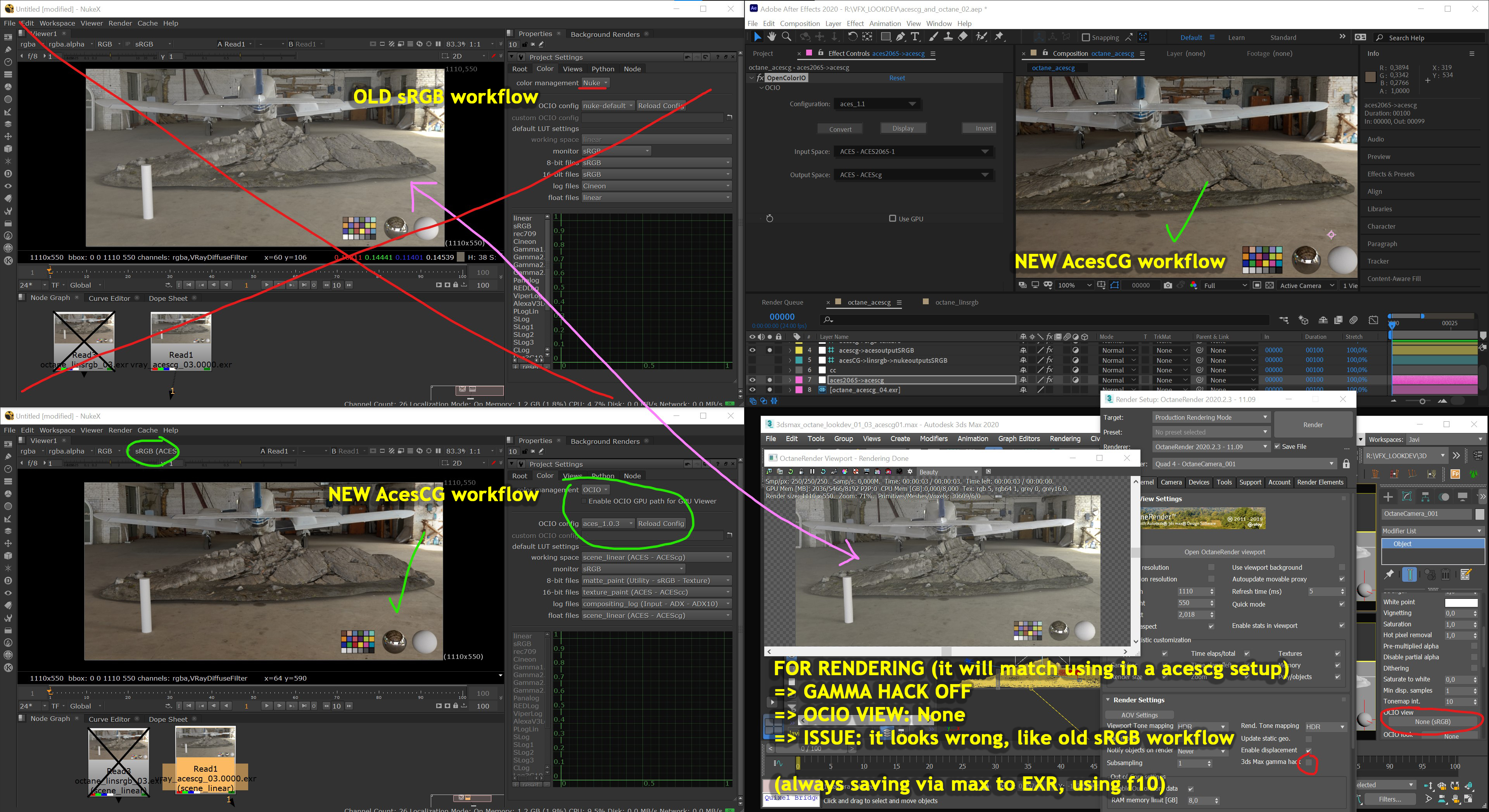Enable the Dithering checkbox
This screenshot has width=1489, height=812.
coord(1474,668)
